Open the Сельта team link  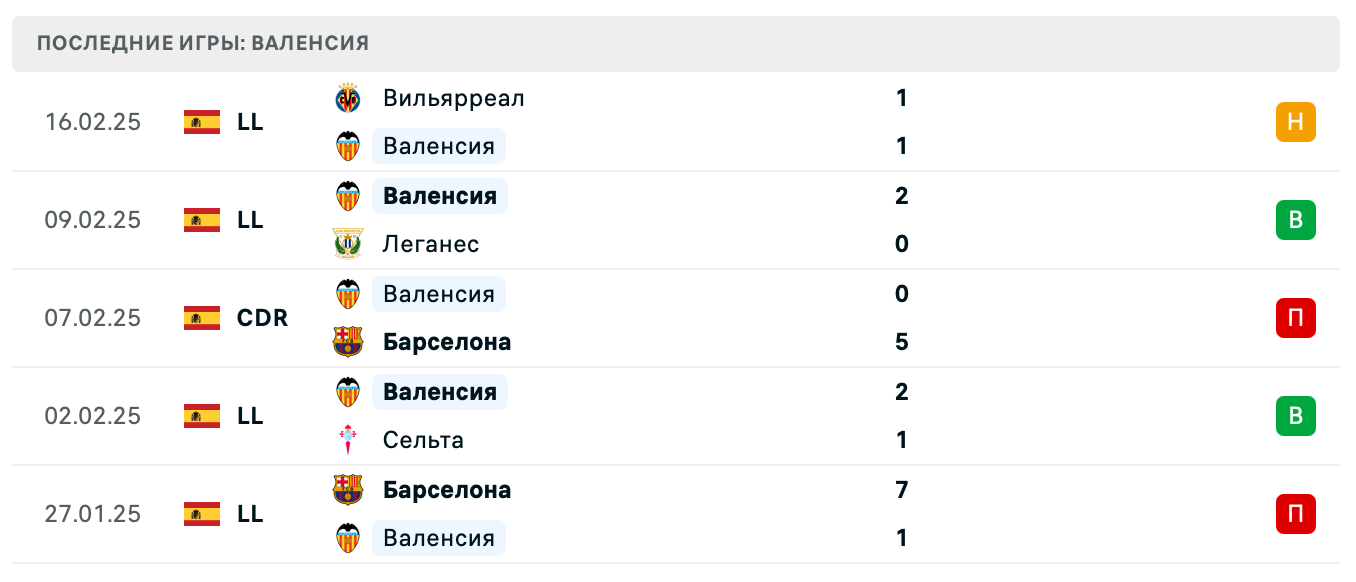click(x=423, y=440)
